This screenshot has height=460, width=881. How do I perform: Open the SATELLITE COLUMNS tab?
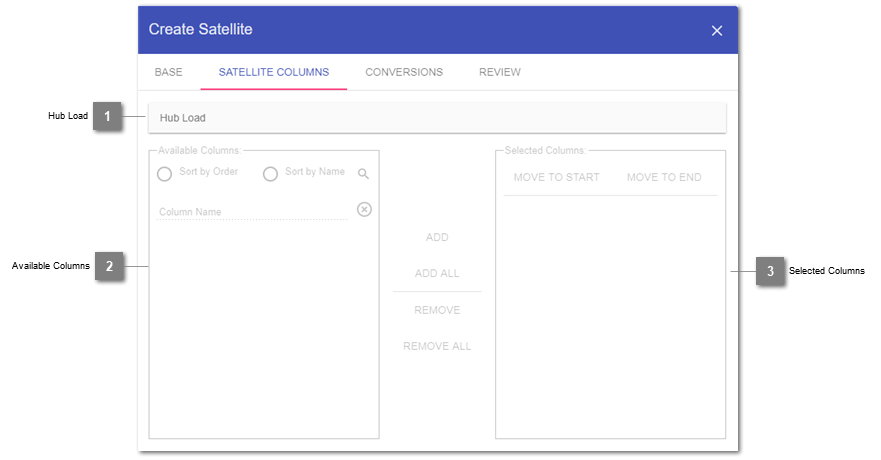(x=273, y=73)
